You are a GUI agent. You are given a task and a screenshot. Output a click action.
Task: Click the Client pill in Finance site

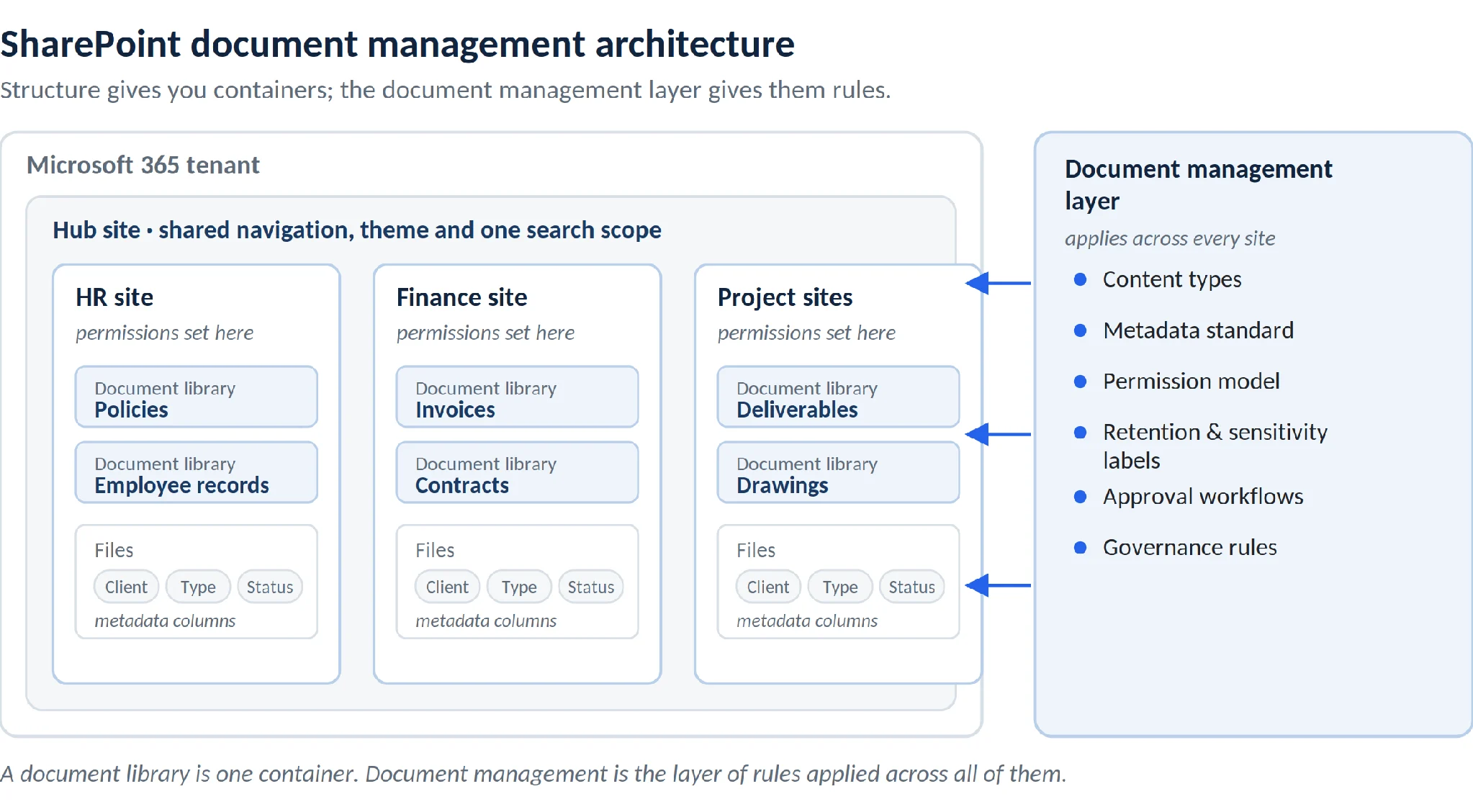coord(447,587)
